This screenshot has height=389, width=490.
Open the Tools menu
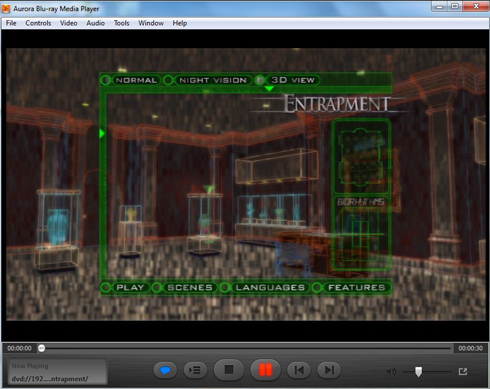121,23
